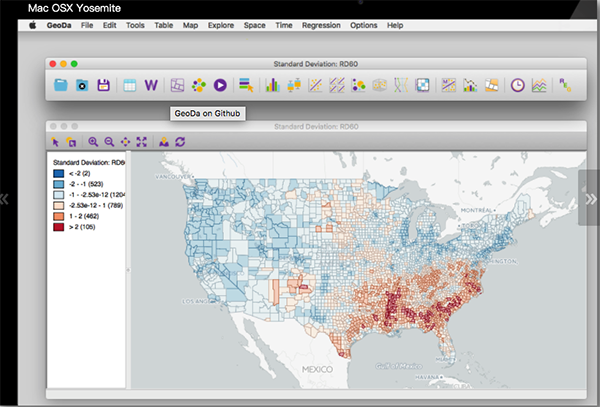
Task: Click the clock Time editor icon
Action: pos(517,86)
